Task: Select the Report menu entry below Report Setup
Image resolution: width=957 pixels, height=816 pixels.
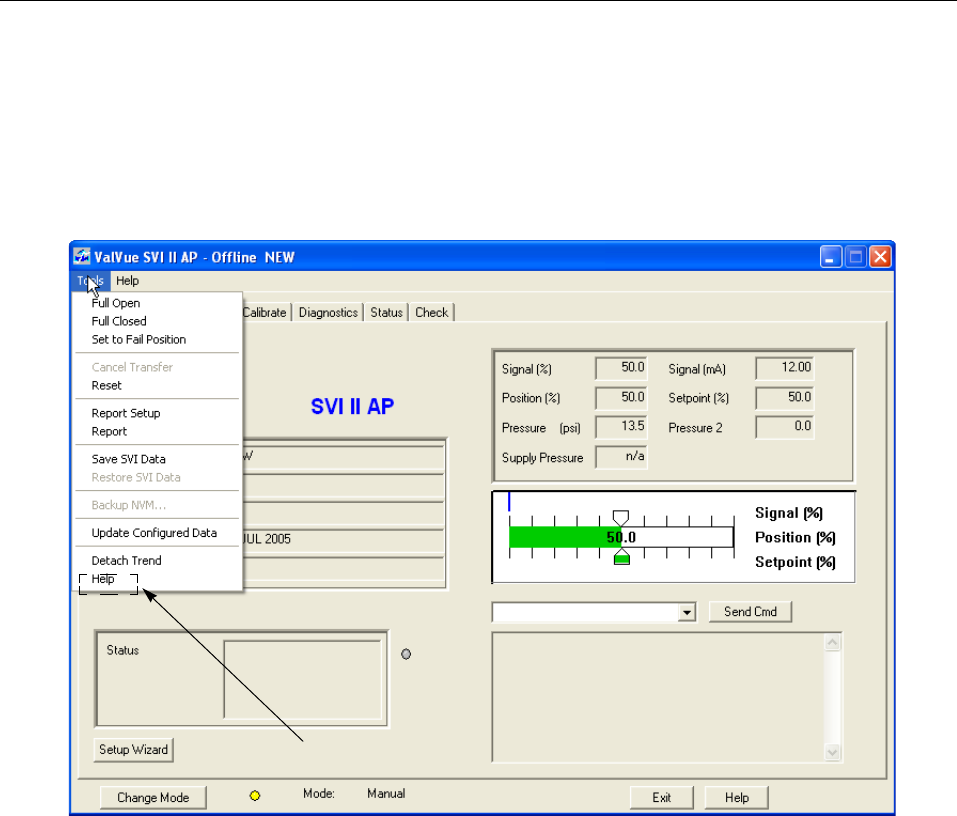Action: tap(109, 431)
